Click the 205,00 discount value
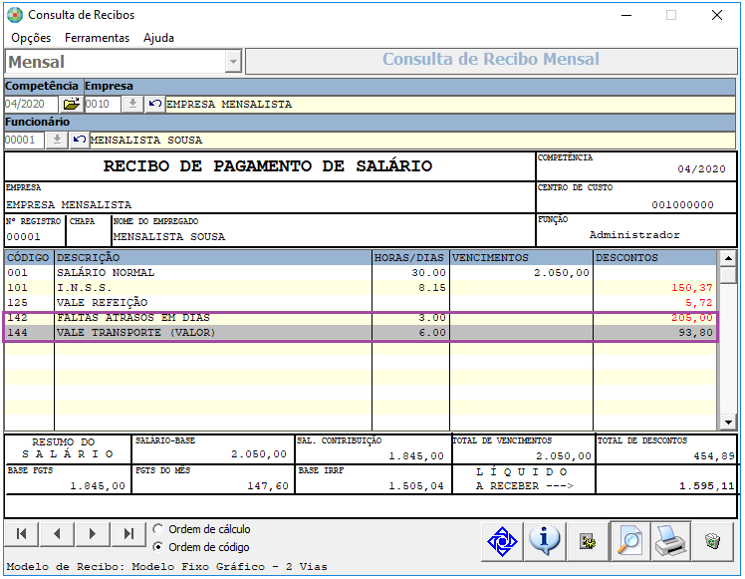 [x=692, y=318]
